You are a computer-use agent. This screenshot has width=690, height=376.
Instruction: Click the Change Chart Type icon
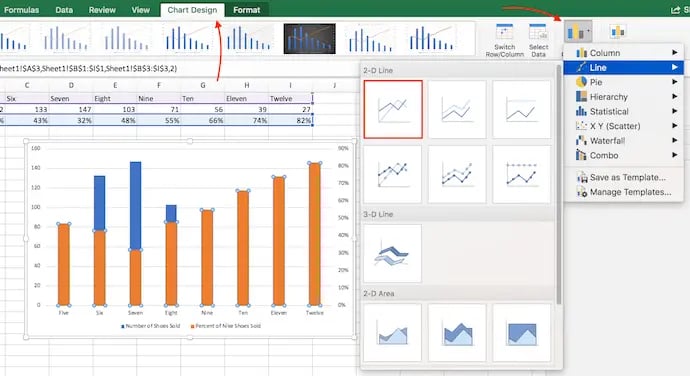pyautogui.click(x=578, y=32)
